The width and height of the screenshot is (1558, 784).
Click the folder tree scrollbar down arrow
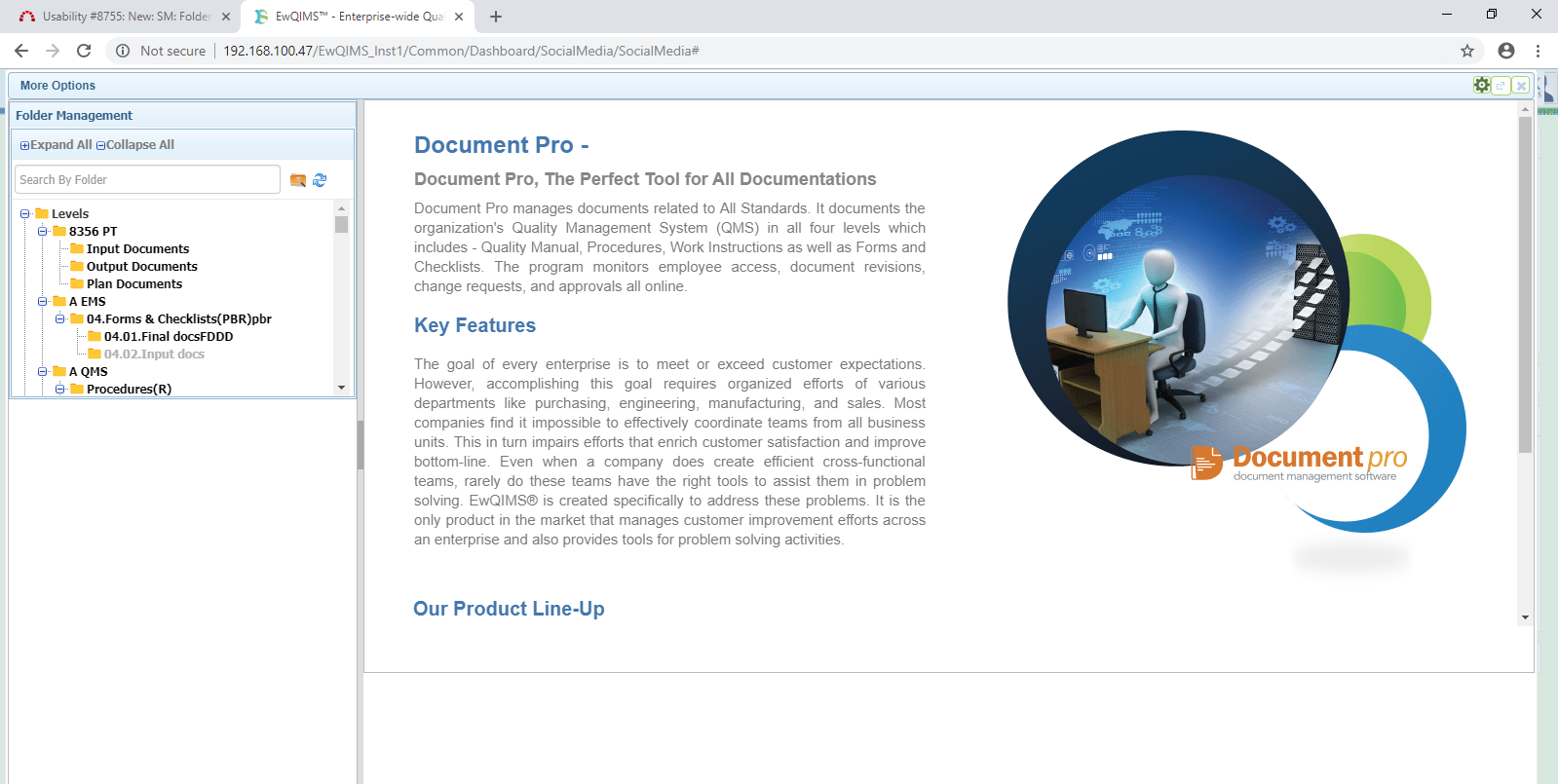click(x=341, y=388)
